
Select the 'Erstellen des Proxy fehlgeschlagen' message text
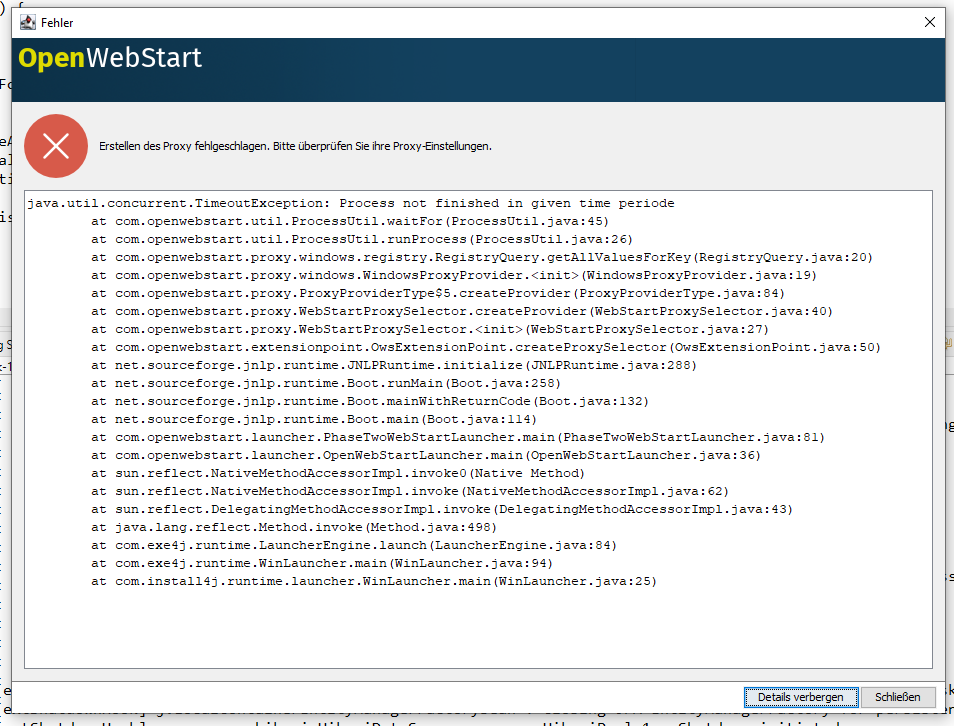(295, 146)
